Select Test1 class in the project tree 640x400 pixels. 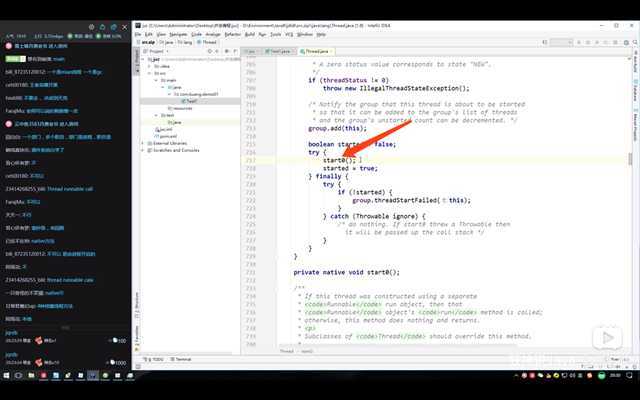click(189, 101)
